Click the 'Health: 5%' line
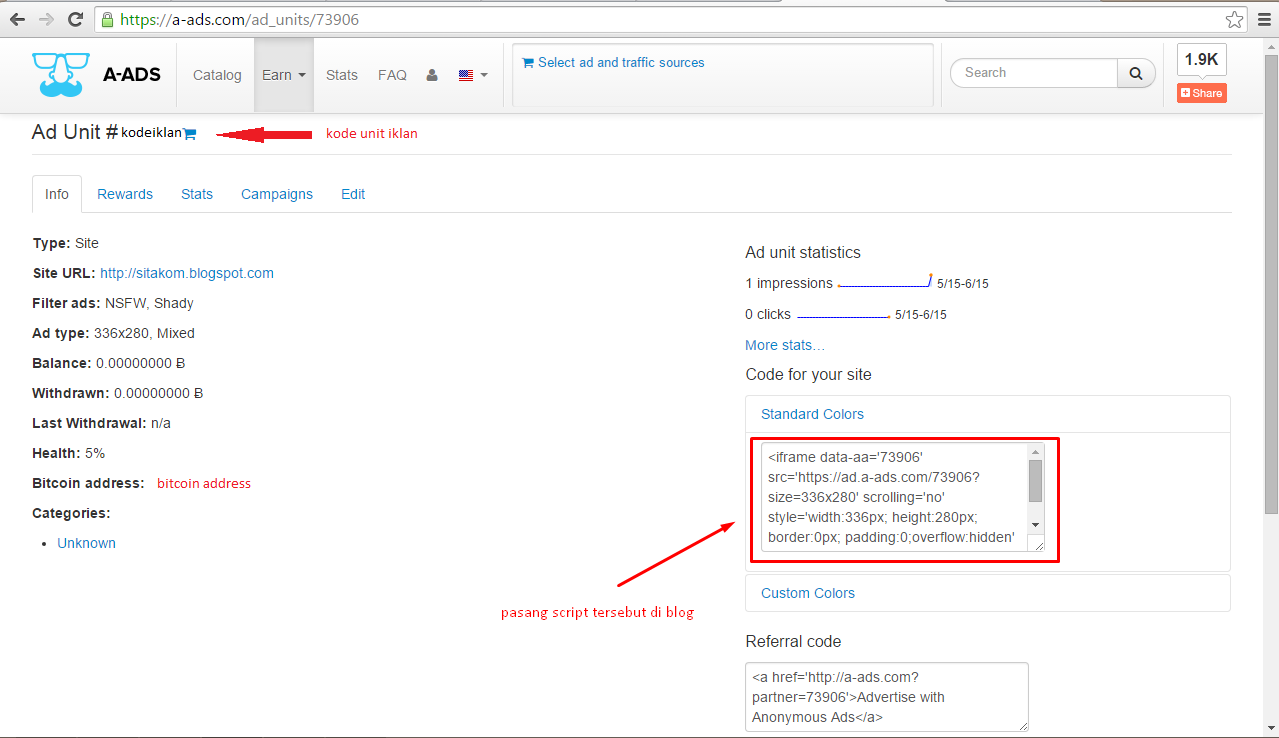 [68, 453]
